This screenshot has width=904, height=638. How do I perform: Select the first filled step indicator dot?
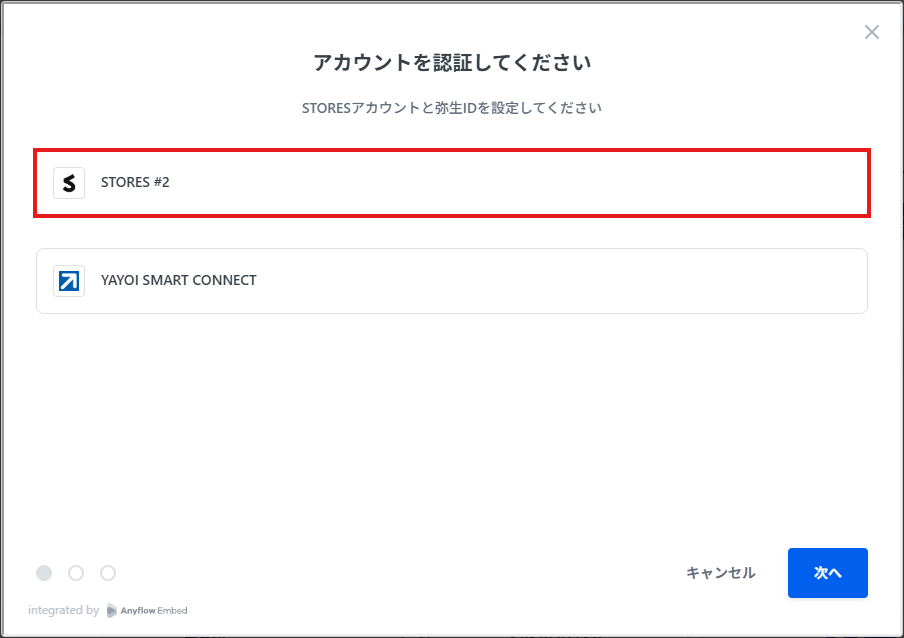[44, 573]
